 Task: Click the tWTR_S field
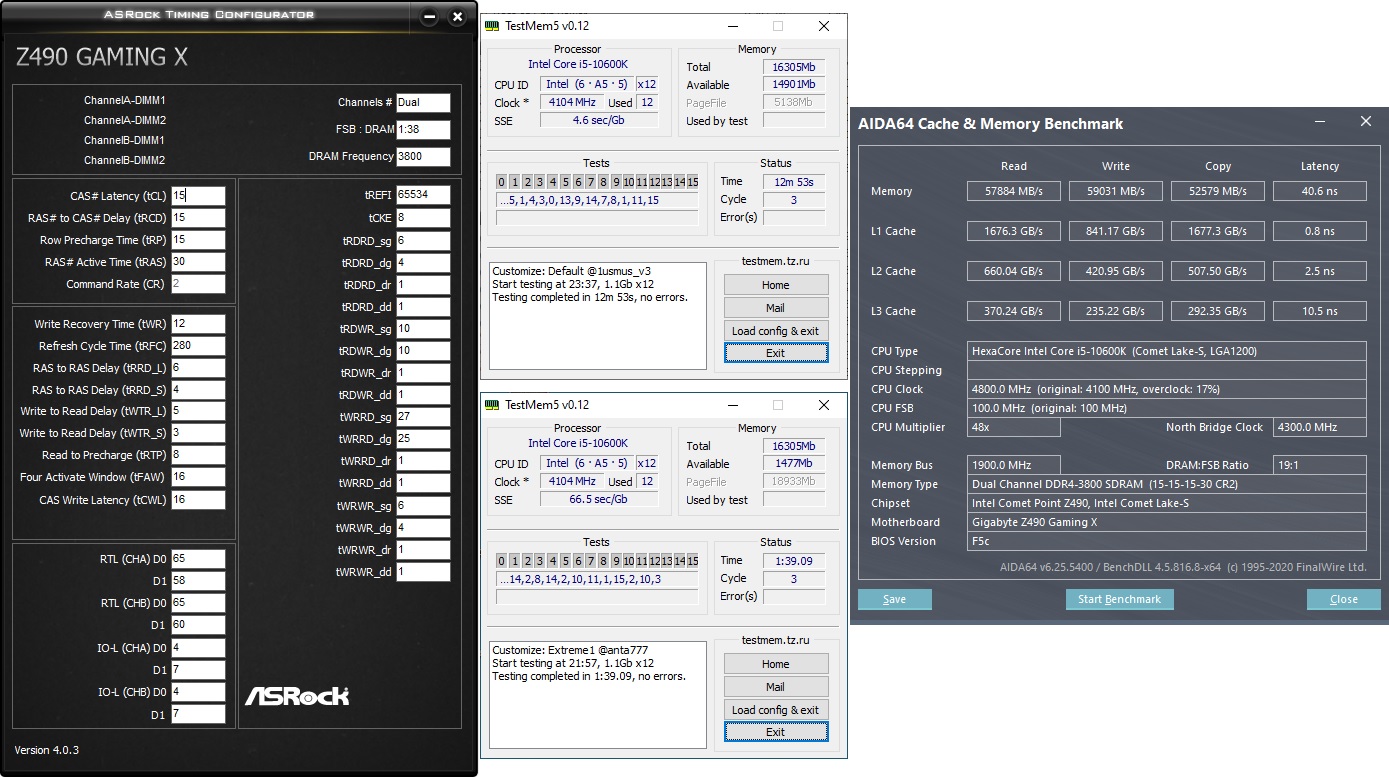click(x=198, y=433)
